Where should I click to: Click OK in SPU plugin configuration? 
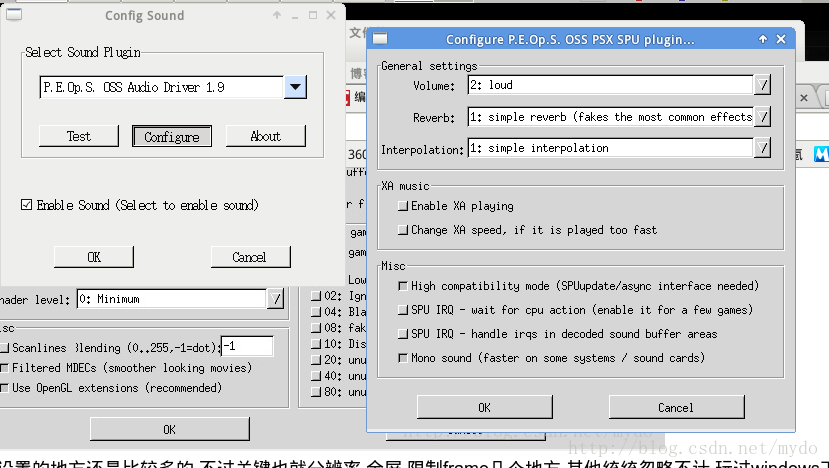(x=485, y=407)
